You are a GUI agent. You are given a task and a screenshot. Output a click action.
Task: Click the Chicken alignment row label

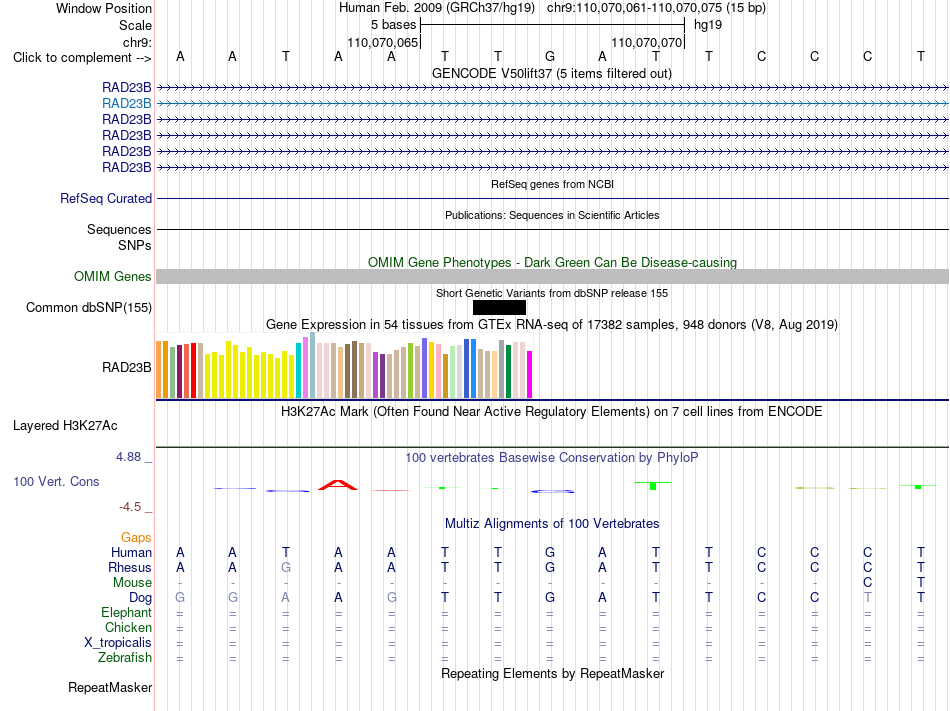[128, 627]
